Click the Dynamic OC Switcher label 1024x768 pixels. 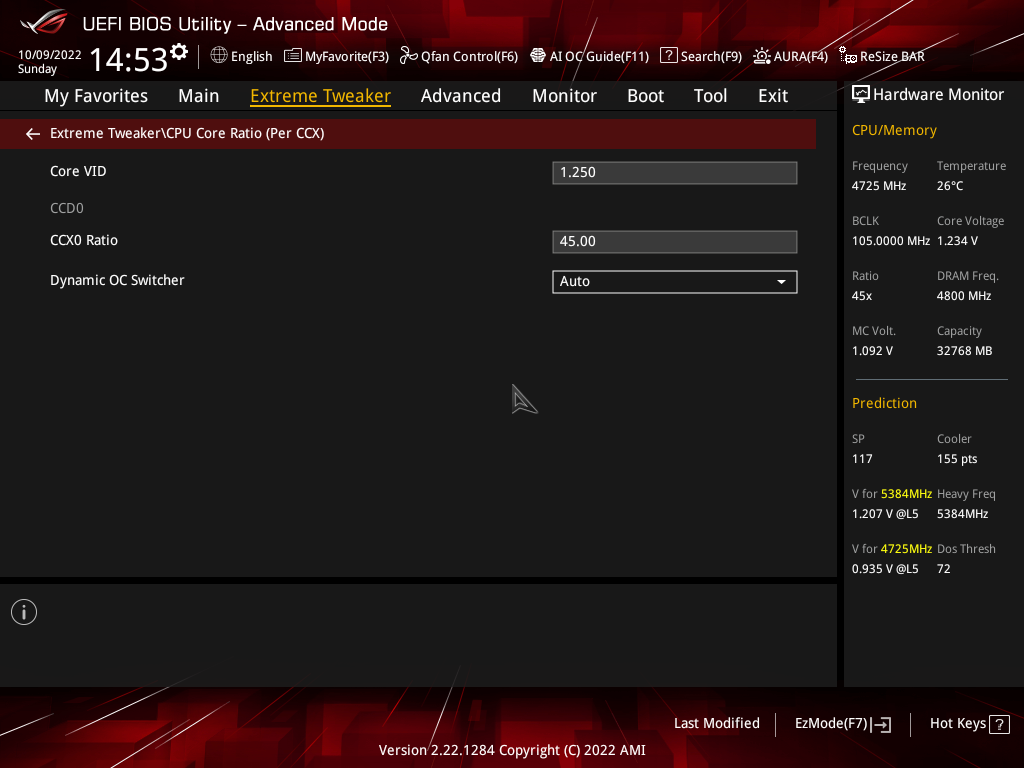117,280
